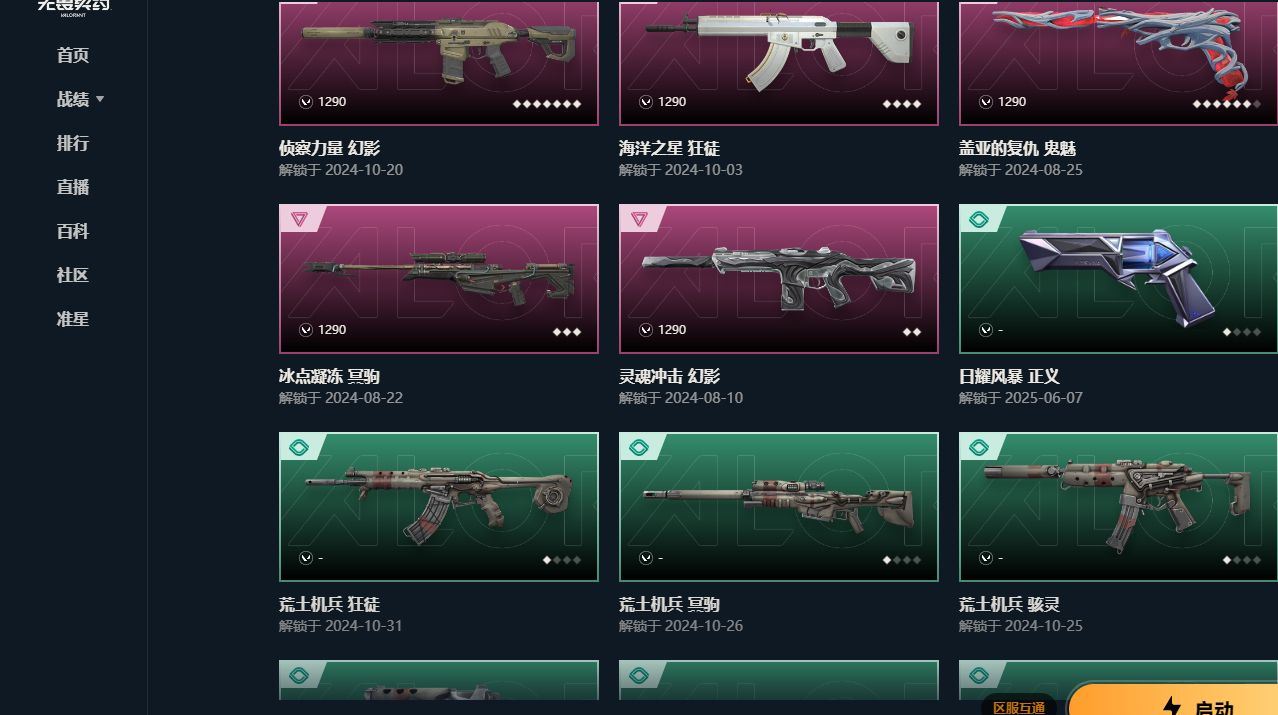1278x715 pixels.
Task: Click the green tier icon on 荒土机兵 骇灵 card
Action: pos(979,447)
